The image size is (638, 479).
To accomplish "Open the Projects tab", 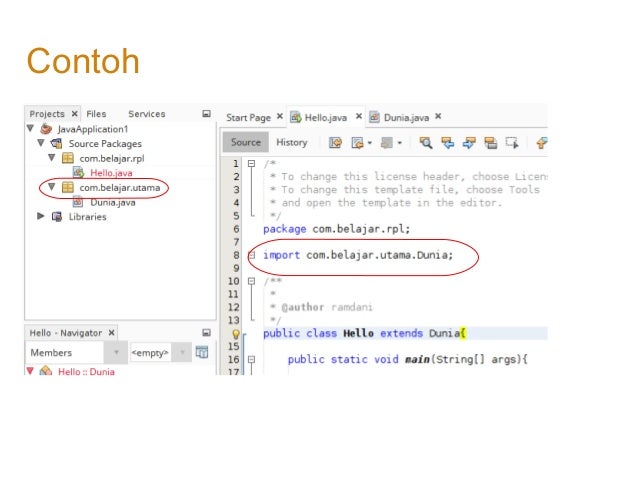I will click(47, 114).
